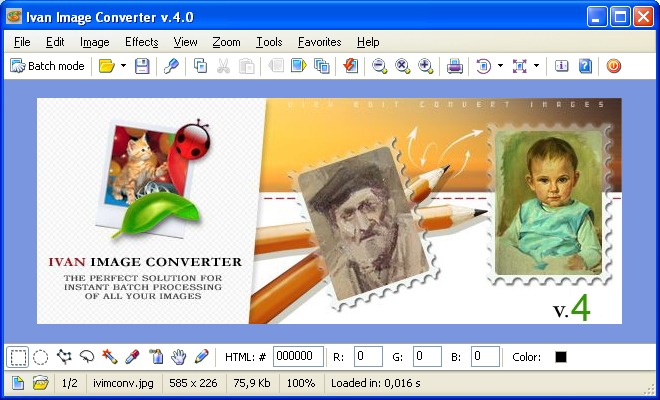Select the elliptical selection tool
The width and height of the screenshot is (660, 400).
pos(40,357)
